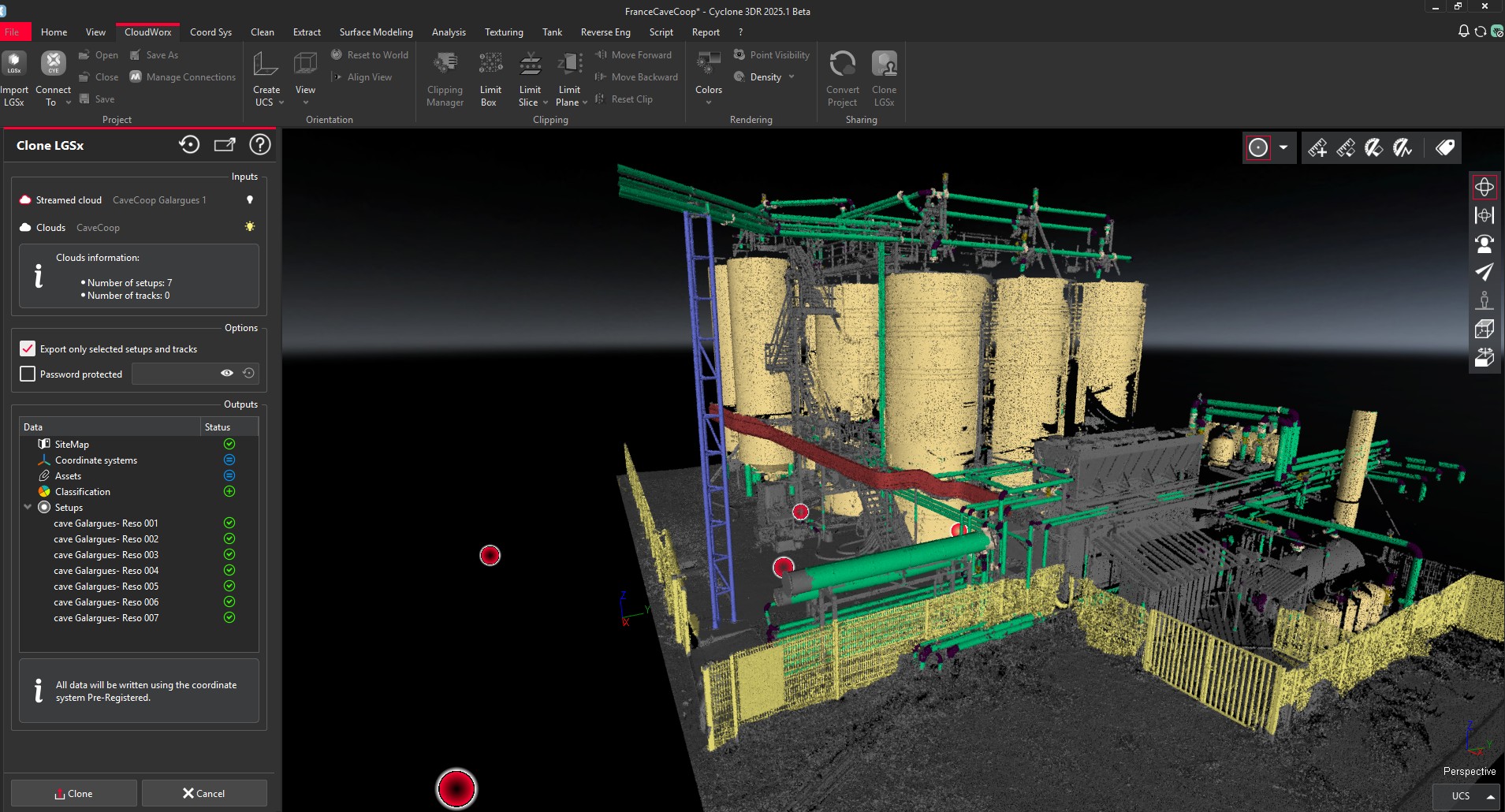1505x812 pixels.
Task: Toggle visibility of the CaveCoop clouds
Action: pyautogui.click(x=249, y=227)
